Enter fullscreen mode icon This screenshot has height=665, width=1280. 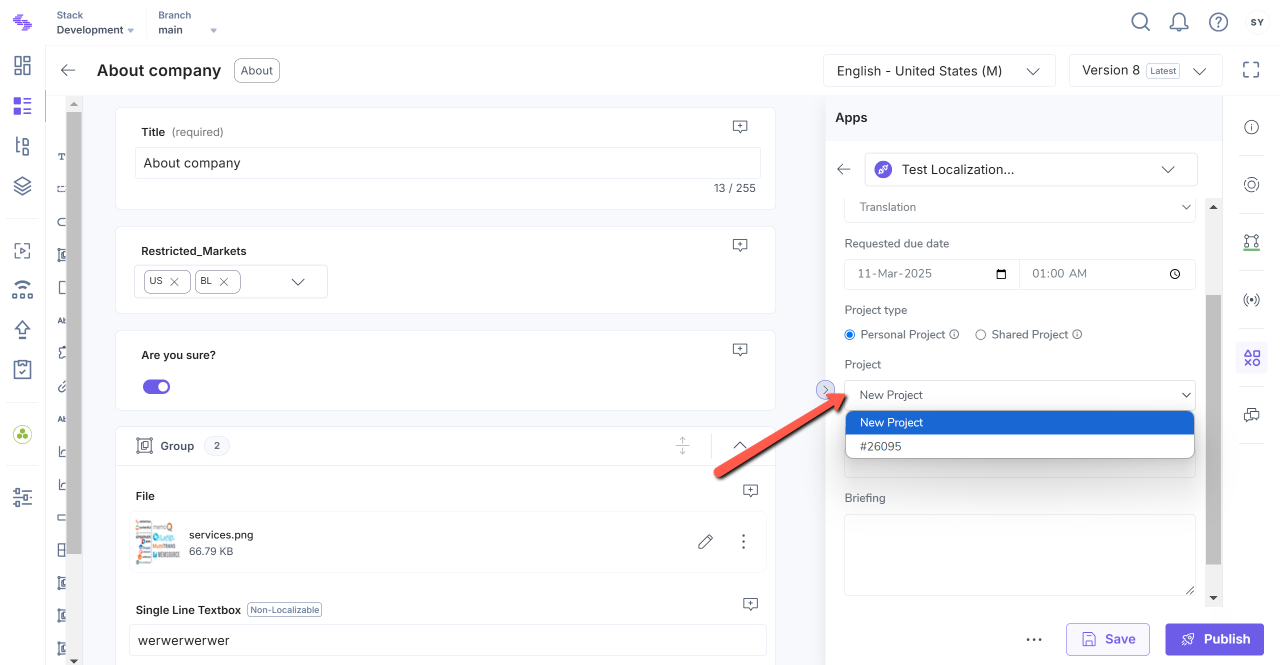[1251, 70]
